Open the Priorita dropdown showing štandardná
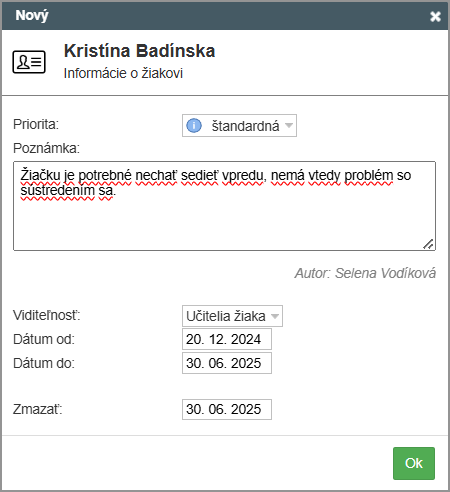 tap(239, 126)
